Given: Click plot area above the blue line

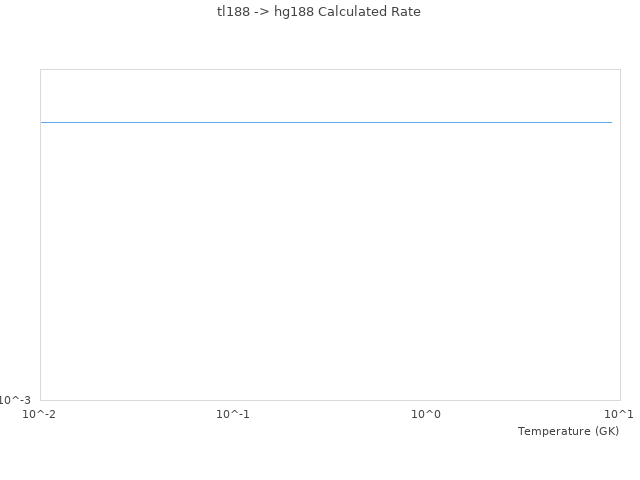Looking at the screenshot, I should (326, 95).
